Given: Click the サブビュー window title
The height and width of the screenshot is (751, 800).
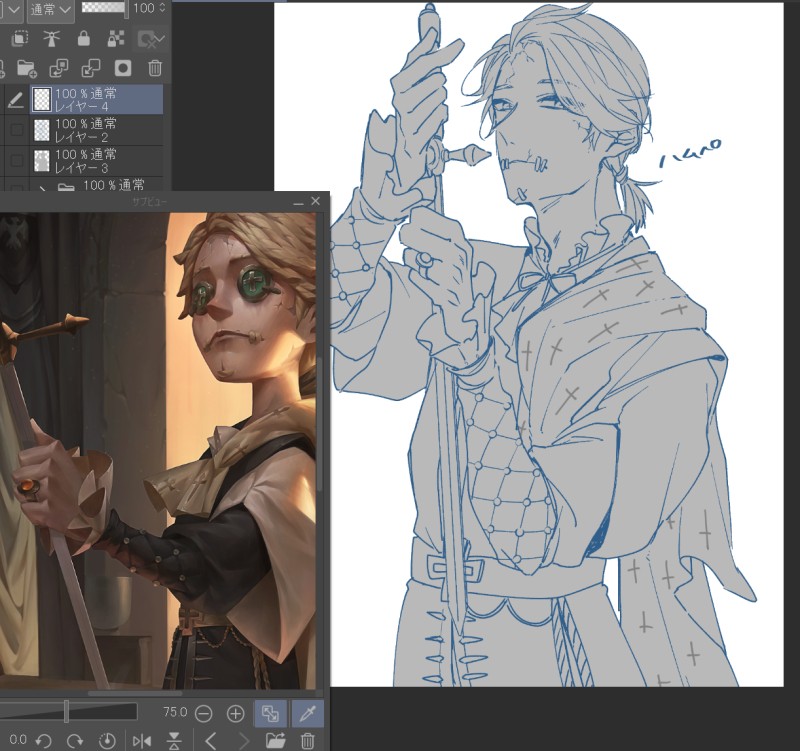Looking at the screenshot, I should point(149,202).
